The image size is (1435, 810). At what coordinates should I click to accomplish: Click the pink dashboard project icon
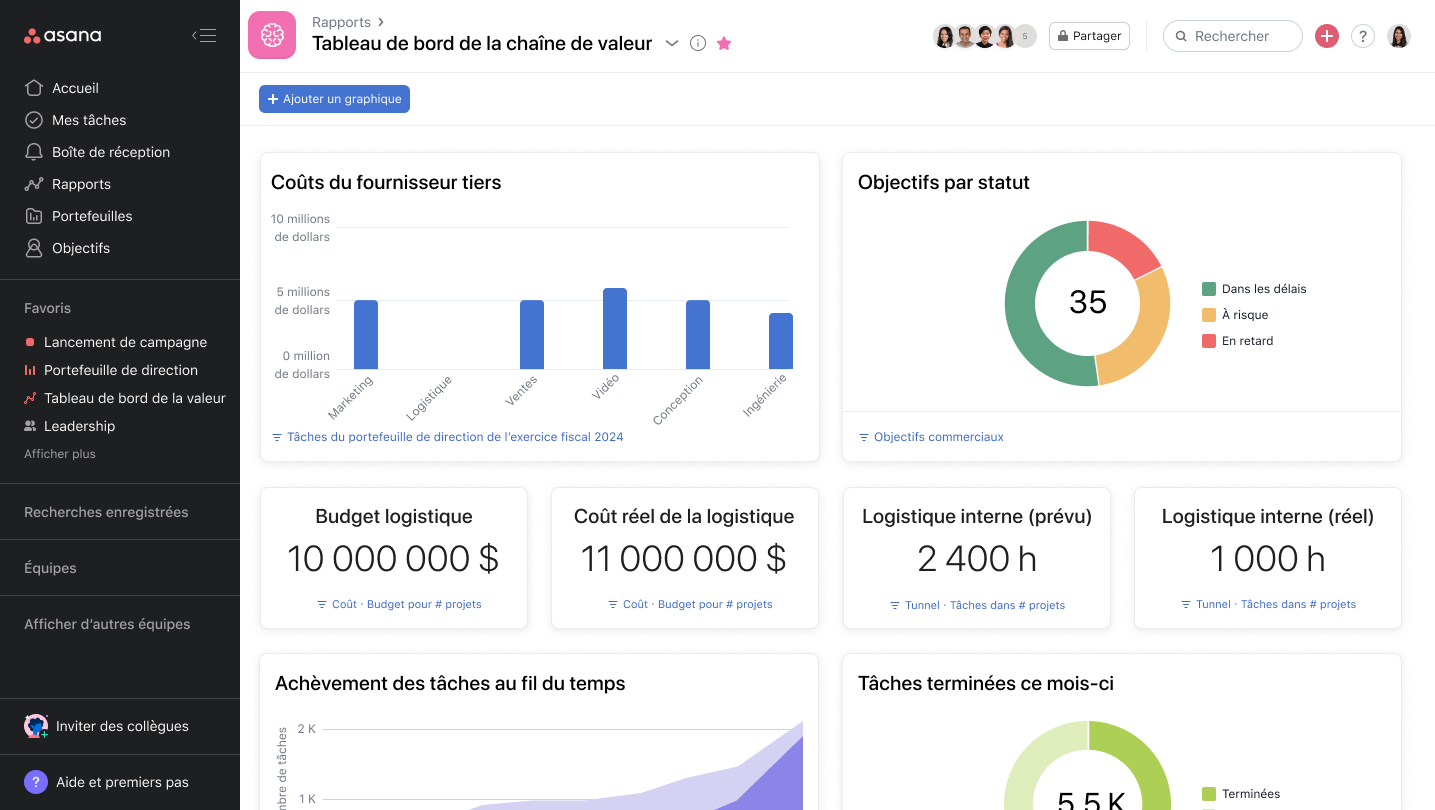pyautogui.click(x=272, y=36)
